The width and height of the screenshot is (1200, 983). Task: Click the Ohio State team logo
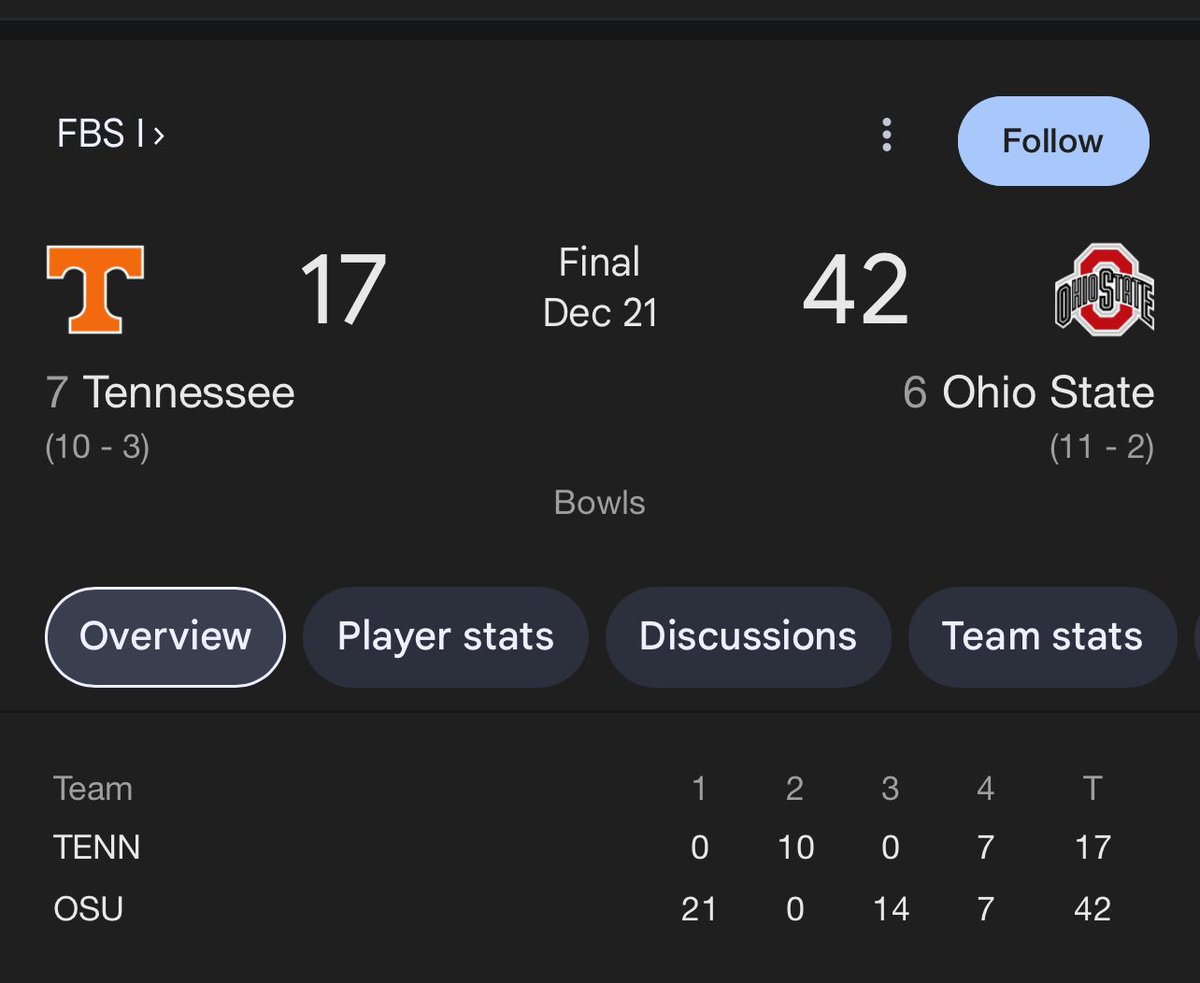click(x=1104, y=288)
